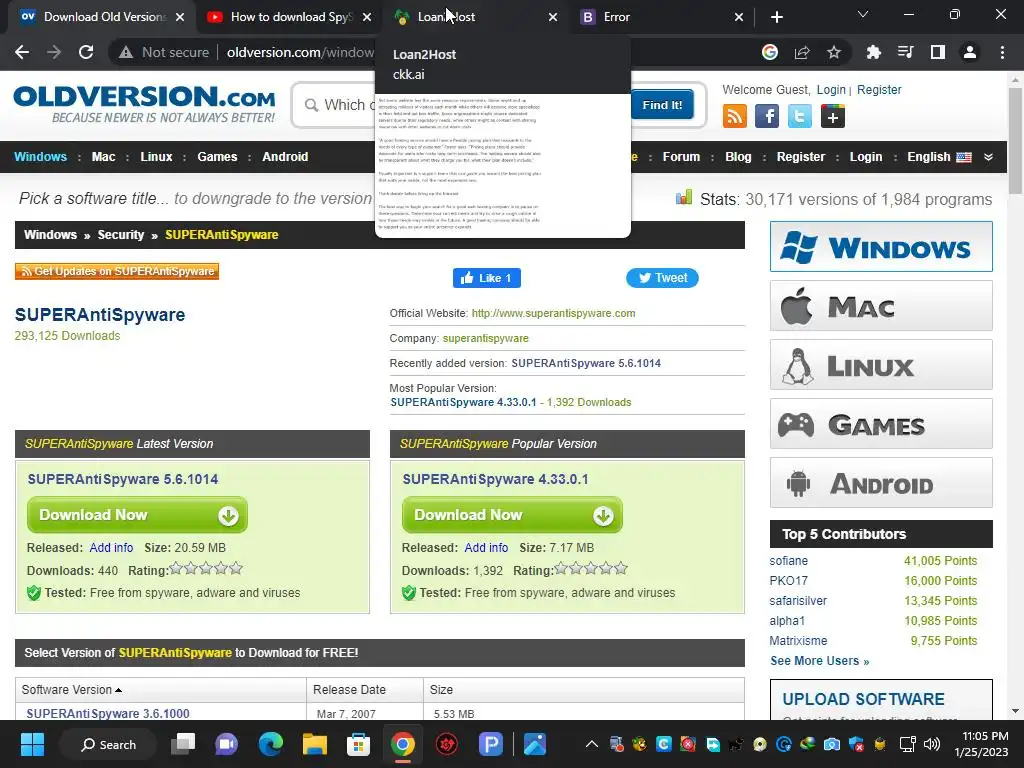The image size is (1024, 768).
Task: Open Chrome three-dot menu
Action: pyautogui.click(x=1002, y=52)
